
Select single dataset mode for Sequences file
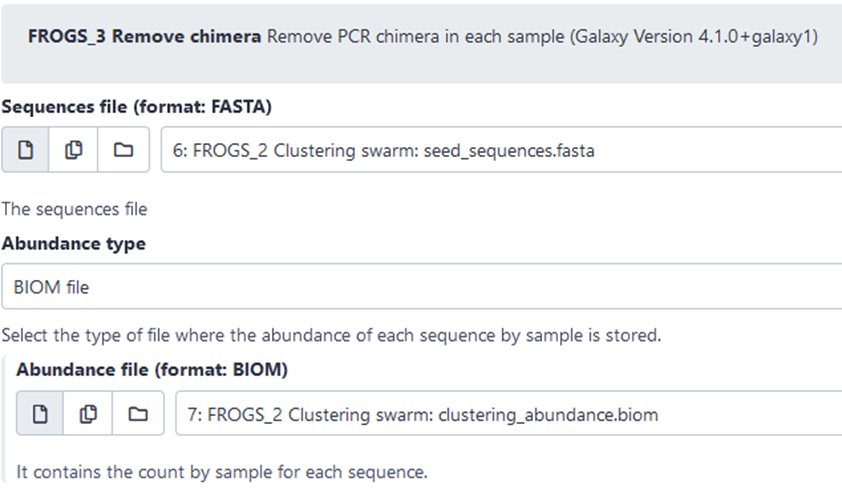click(27, 150)
